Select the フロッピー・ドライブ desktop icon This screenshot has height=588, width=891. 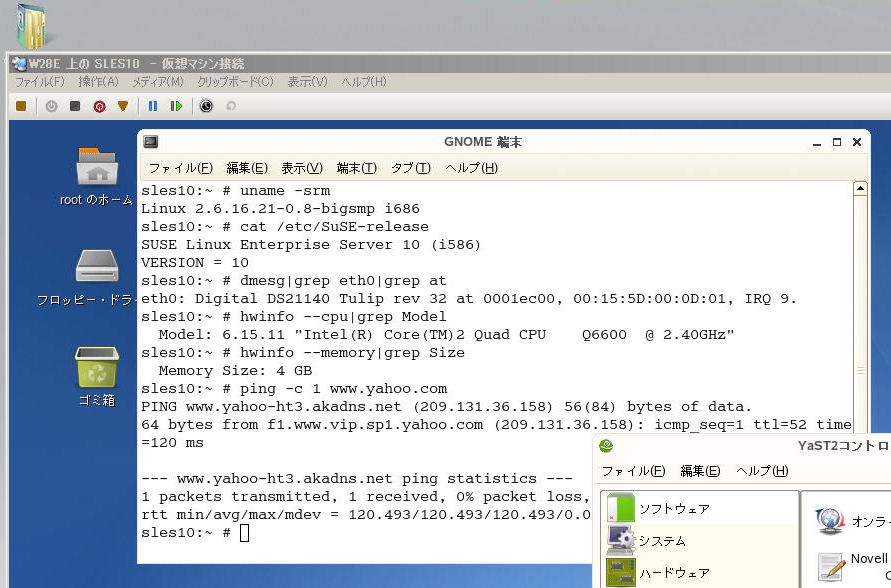[x=97, y=265]
